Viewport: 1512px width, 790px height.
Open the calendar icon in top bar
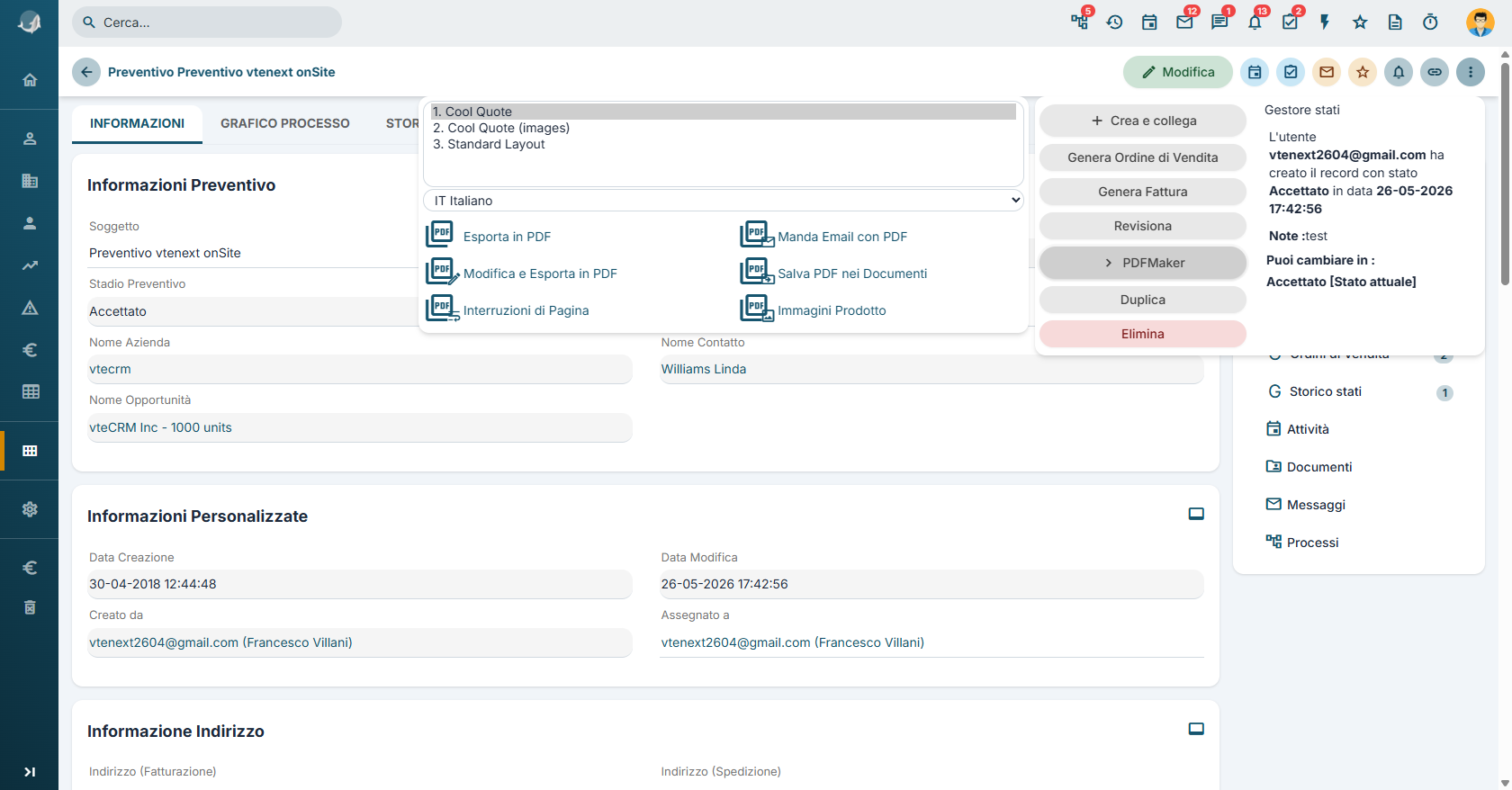pyautogui.click(x=1149, y=22)
